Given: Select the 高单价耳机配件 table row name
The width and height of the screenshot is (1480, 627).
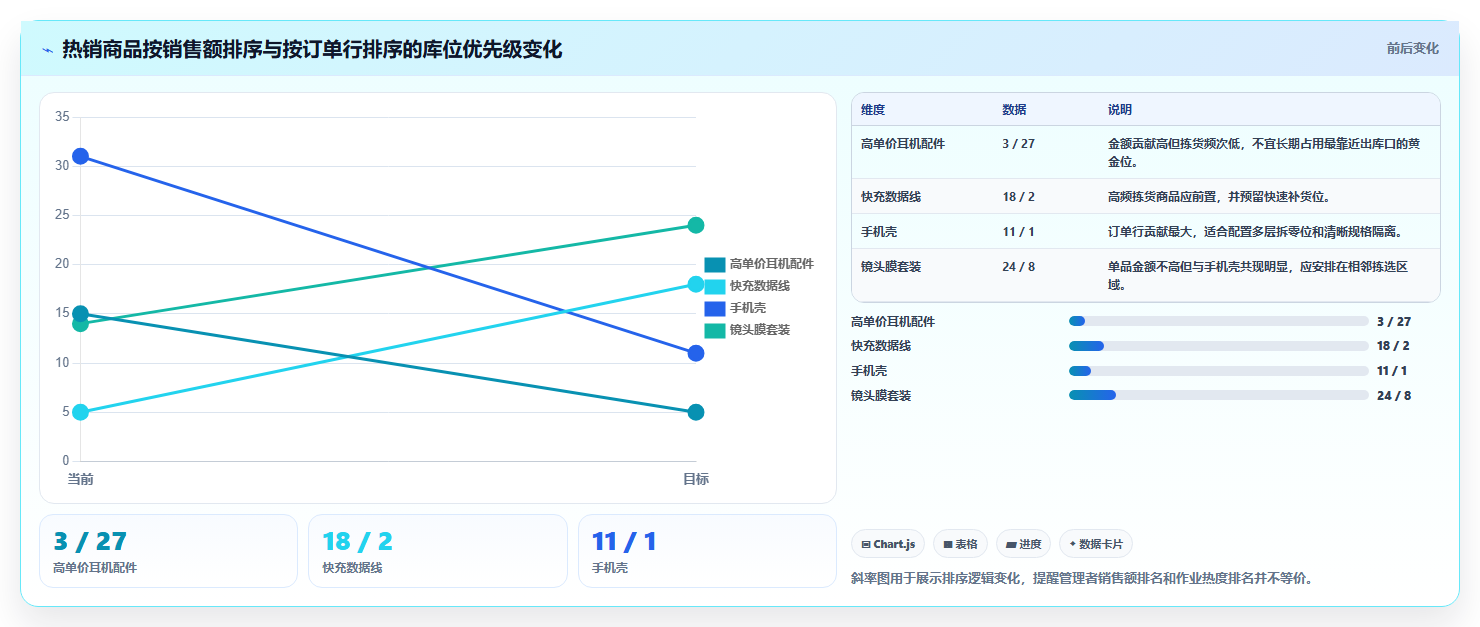Looking at the screenshot, I should (x=903, y=144).
